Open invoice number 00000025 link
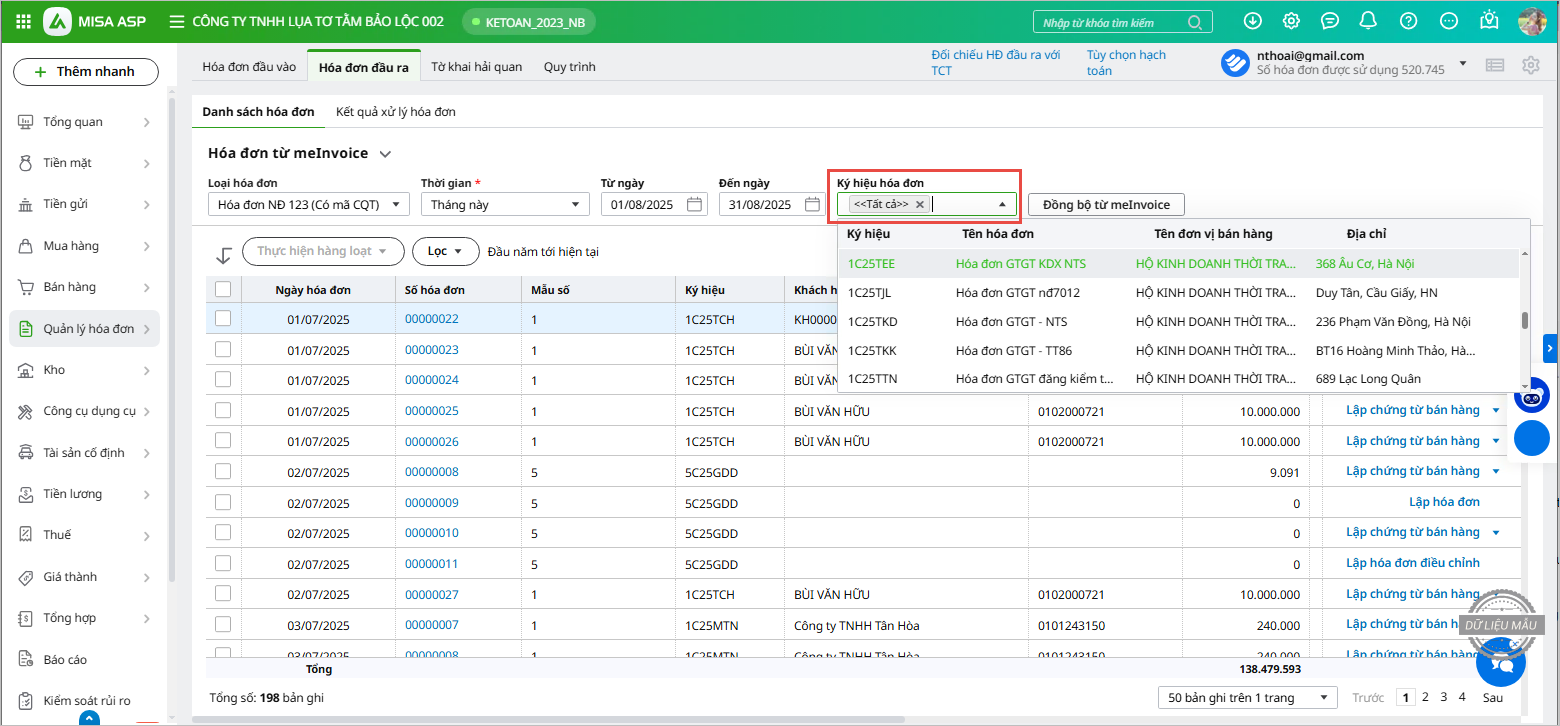The width and height of the screenshot is (1560, 726). click(x=431, y=411)
